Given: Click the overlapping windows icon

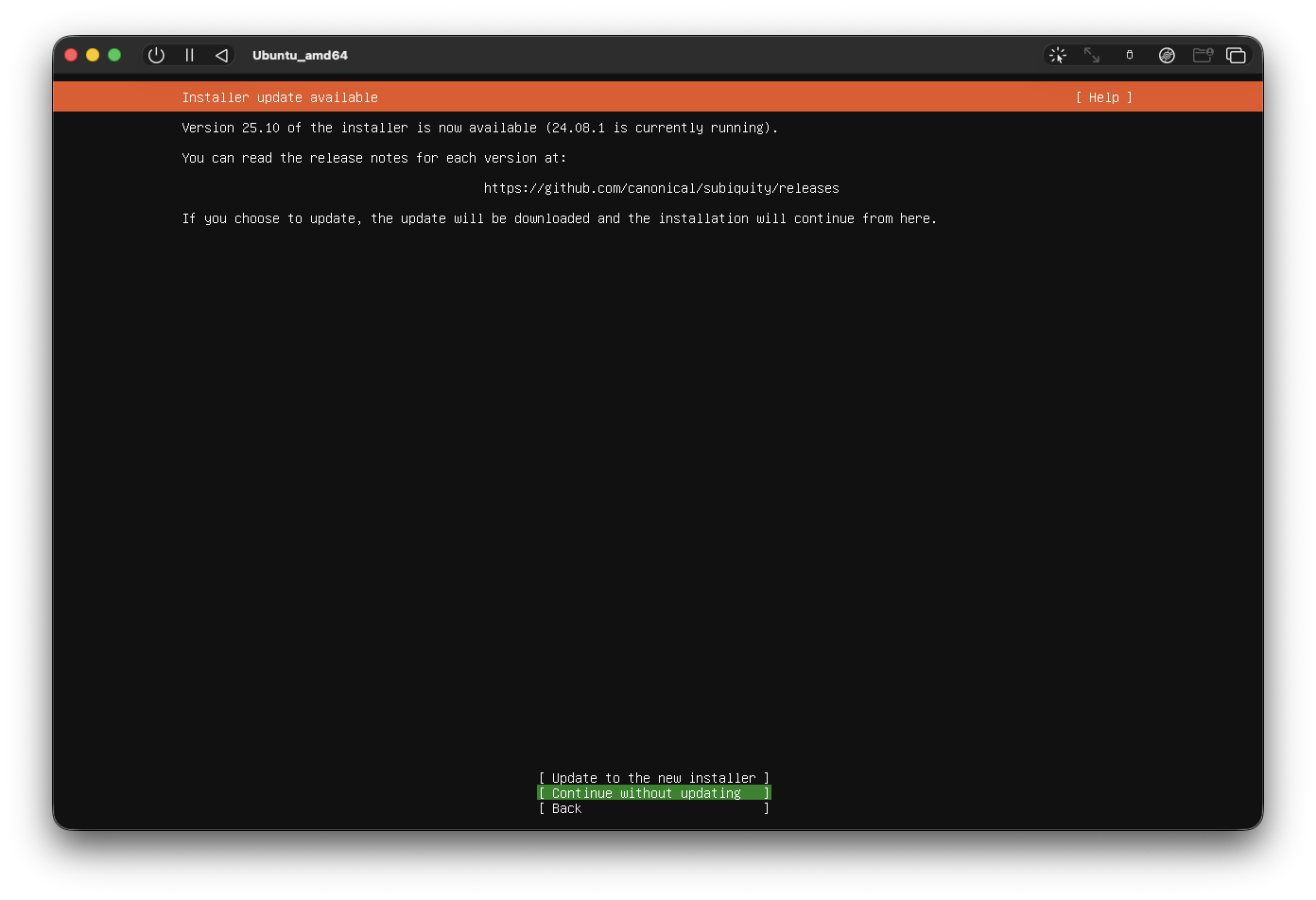Looking at the screenshot, I should (1236, 55).
